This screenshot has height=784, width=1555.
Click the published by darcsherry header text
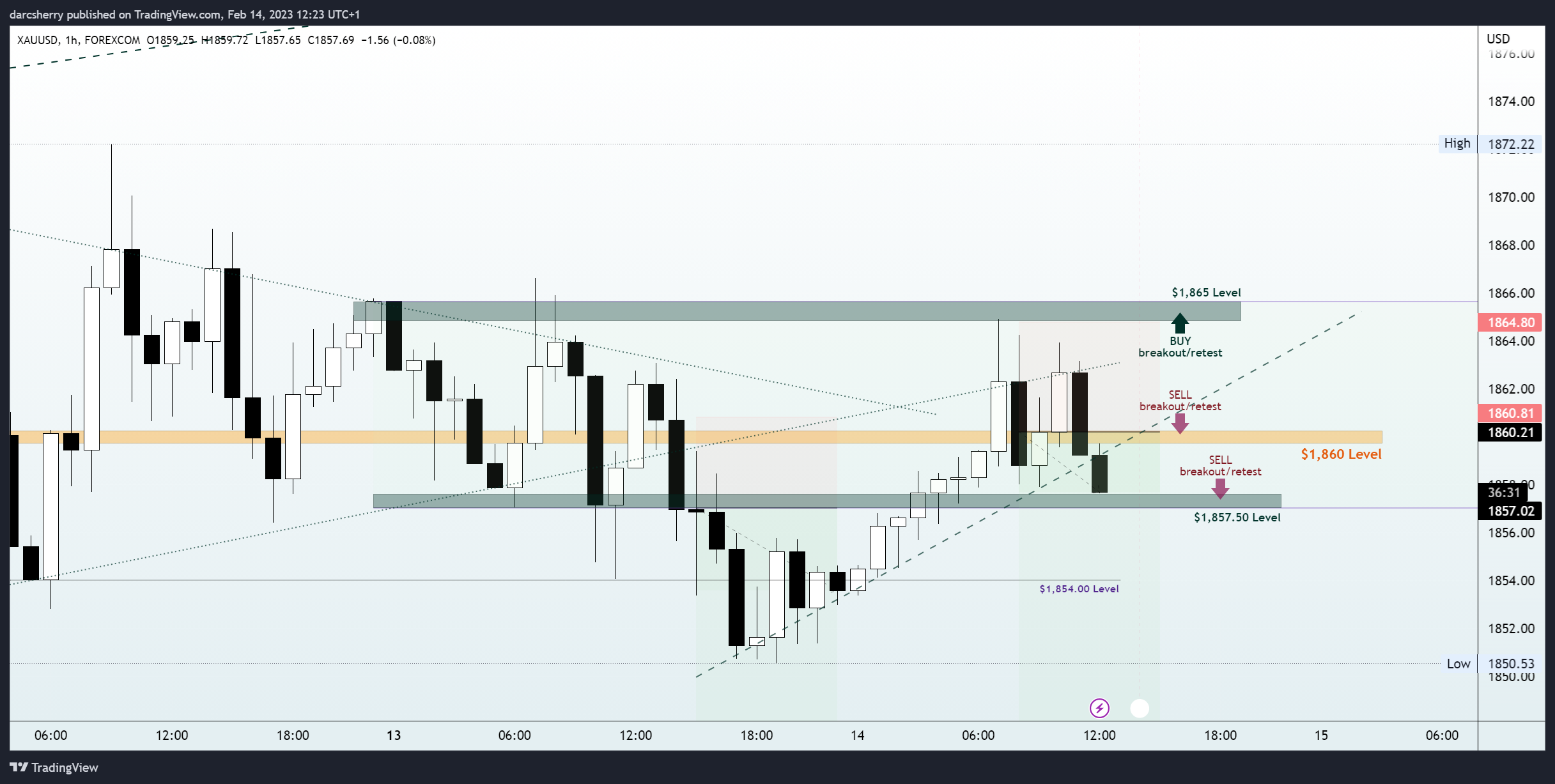[185, 14]
